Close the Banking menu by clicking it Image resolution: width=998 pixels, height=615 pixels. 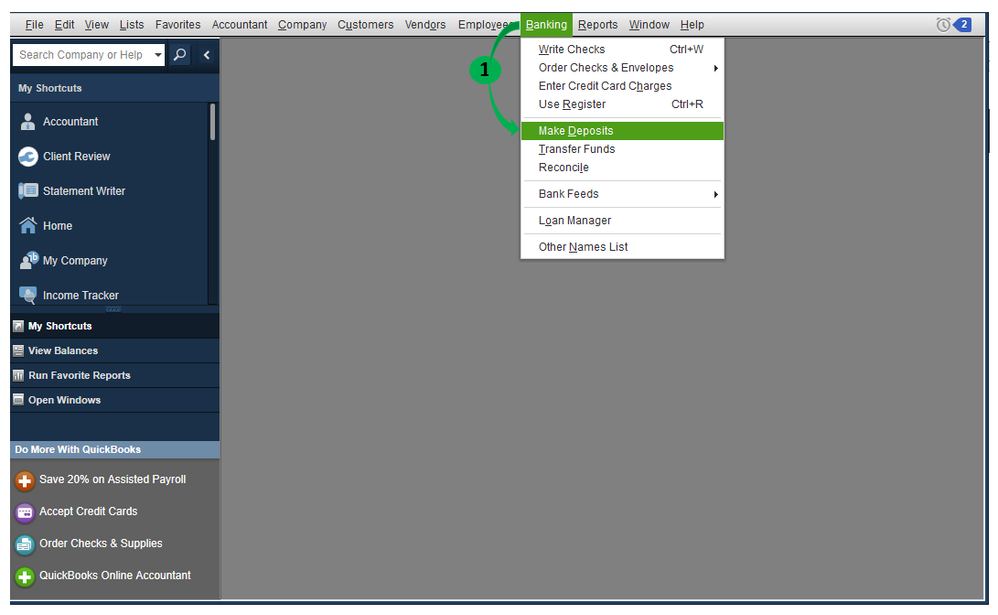pos(546,25)
